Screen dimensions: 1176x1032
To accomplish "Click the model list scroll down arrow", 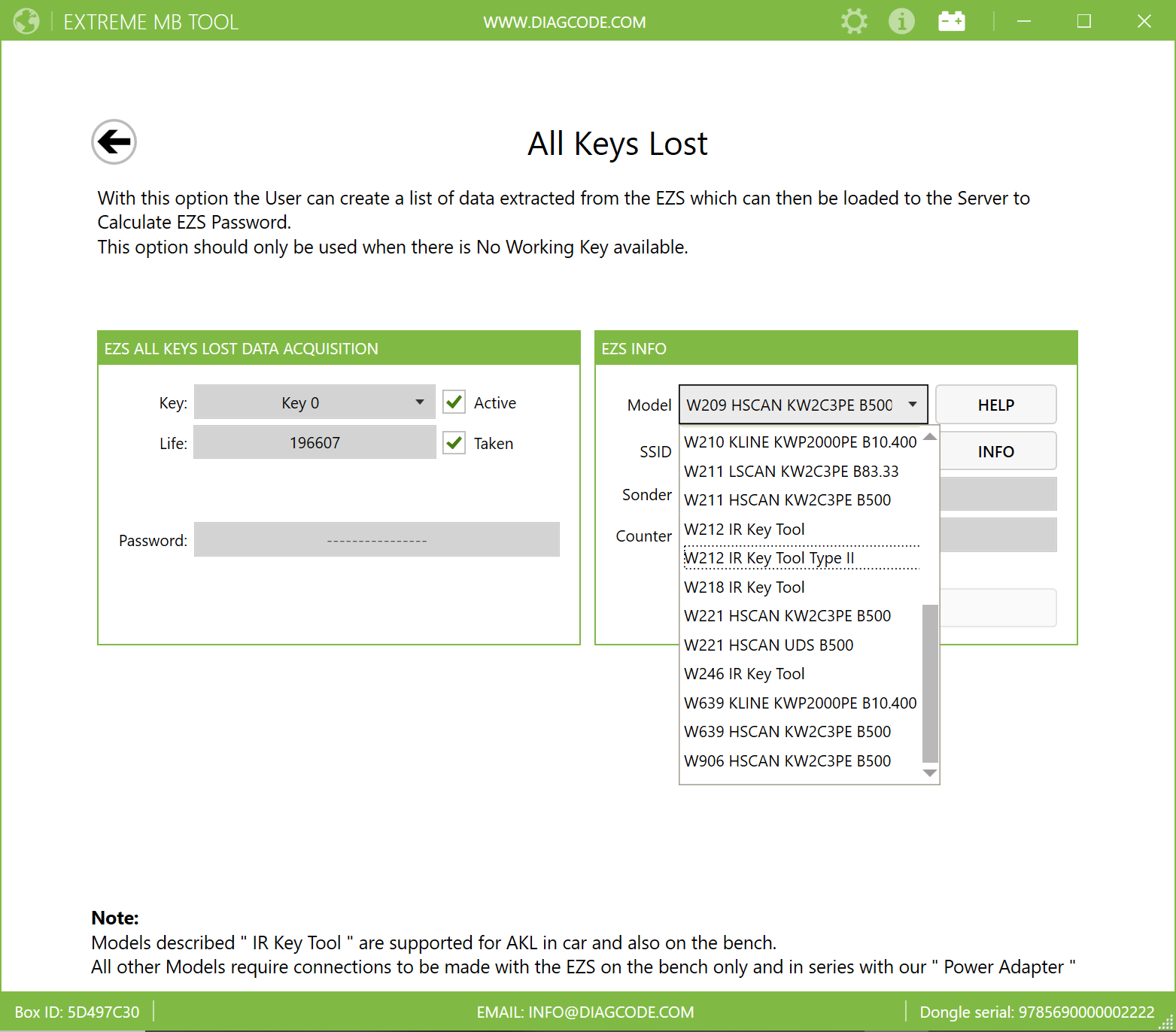I will (x=930, y=773).
